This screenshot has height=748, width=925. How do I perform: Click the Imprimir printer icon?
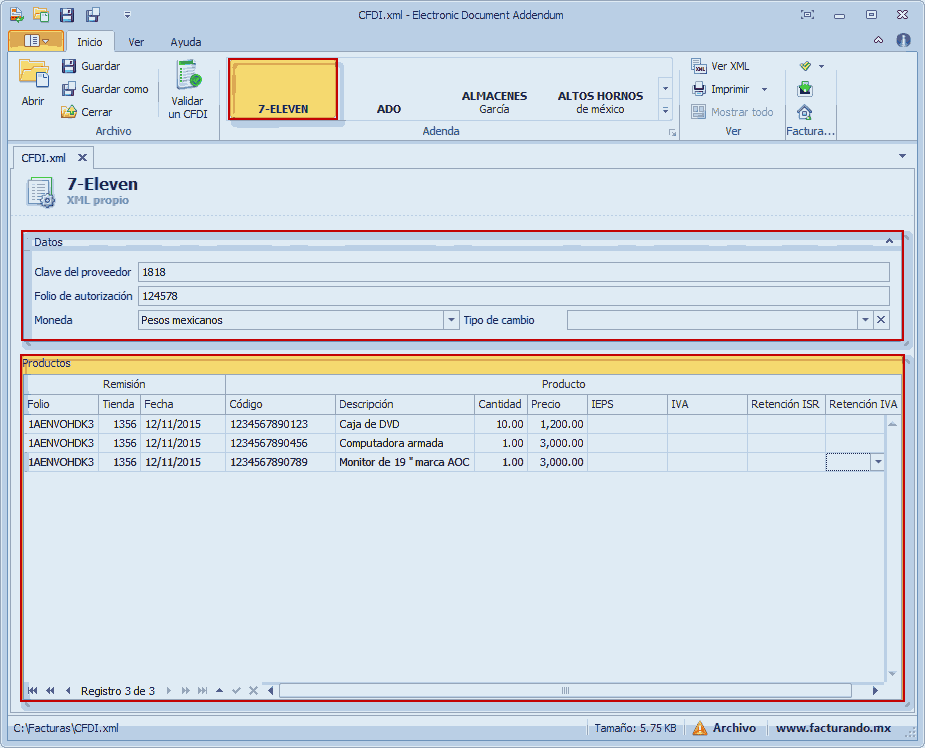(699, 89)
